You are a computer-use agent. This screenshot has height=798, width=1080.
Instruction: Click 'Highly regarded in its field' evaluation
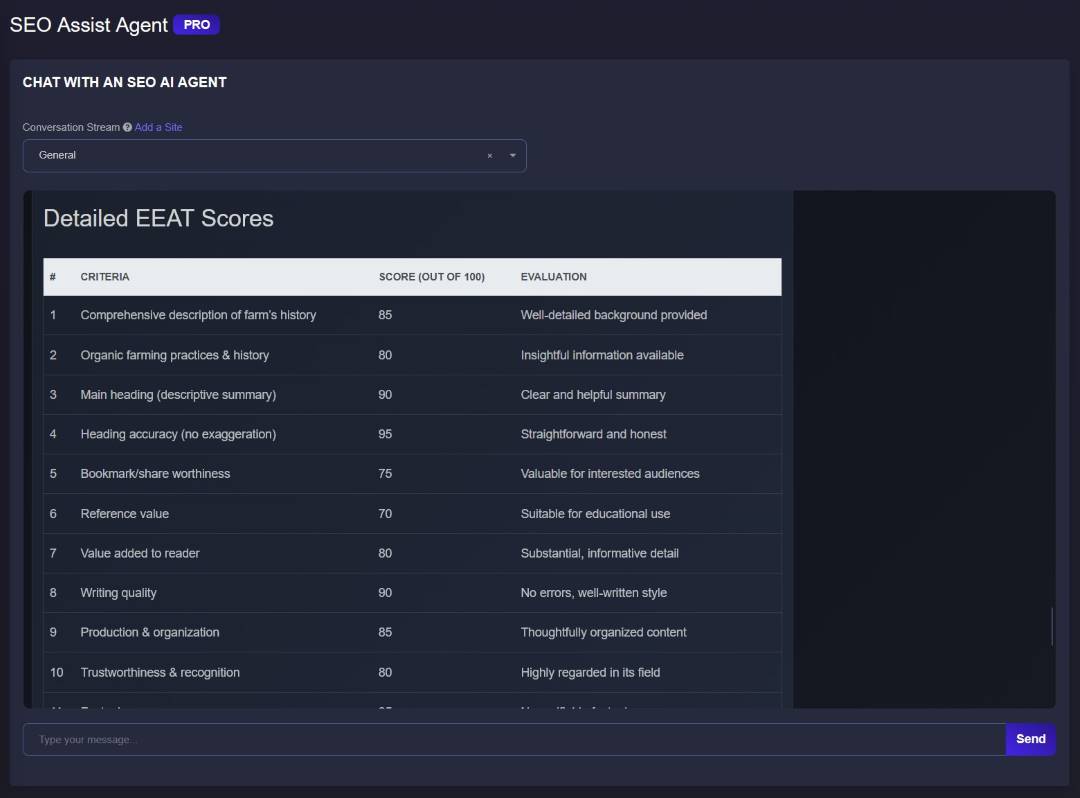pos(590,672)
